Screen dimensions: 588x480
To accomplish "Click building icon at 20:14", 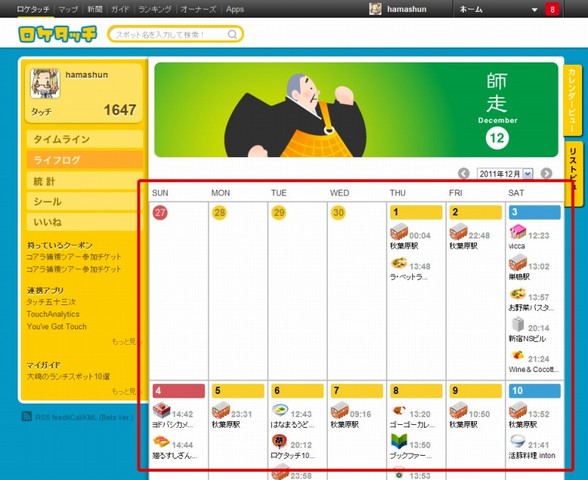I will tap(518, 324).
